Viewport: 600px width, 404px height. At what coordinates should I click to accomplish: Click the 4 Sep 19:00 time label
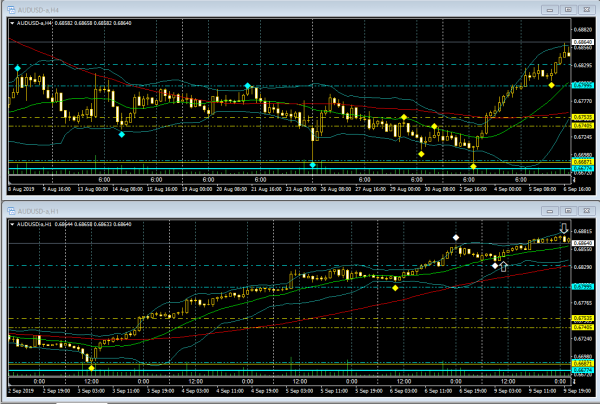coord(265,391)
